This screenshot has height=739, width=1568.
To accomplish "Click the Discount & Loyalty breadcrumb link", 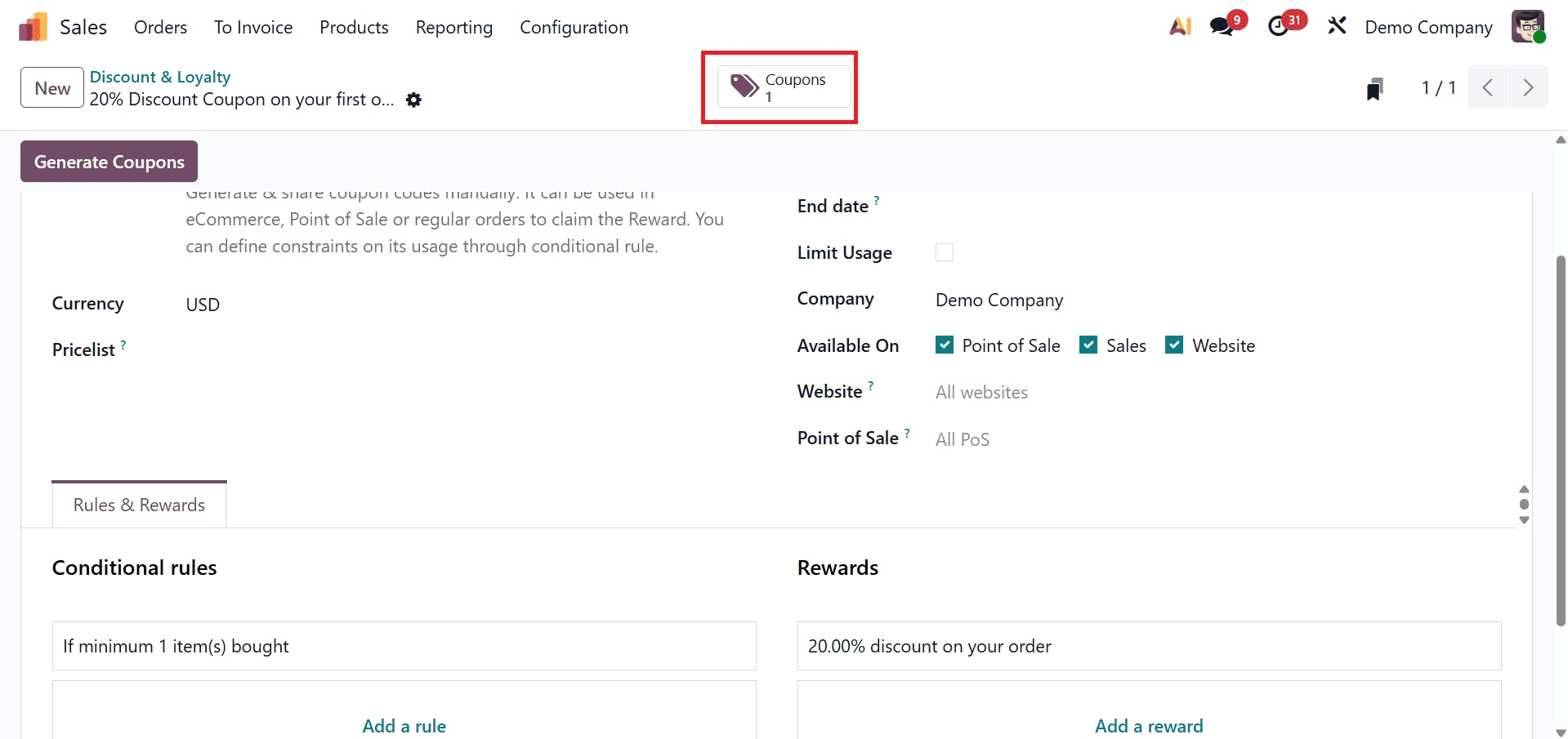I will pyautogui.click(x=159, y=77).
